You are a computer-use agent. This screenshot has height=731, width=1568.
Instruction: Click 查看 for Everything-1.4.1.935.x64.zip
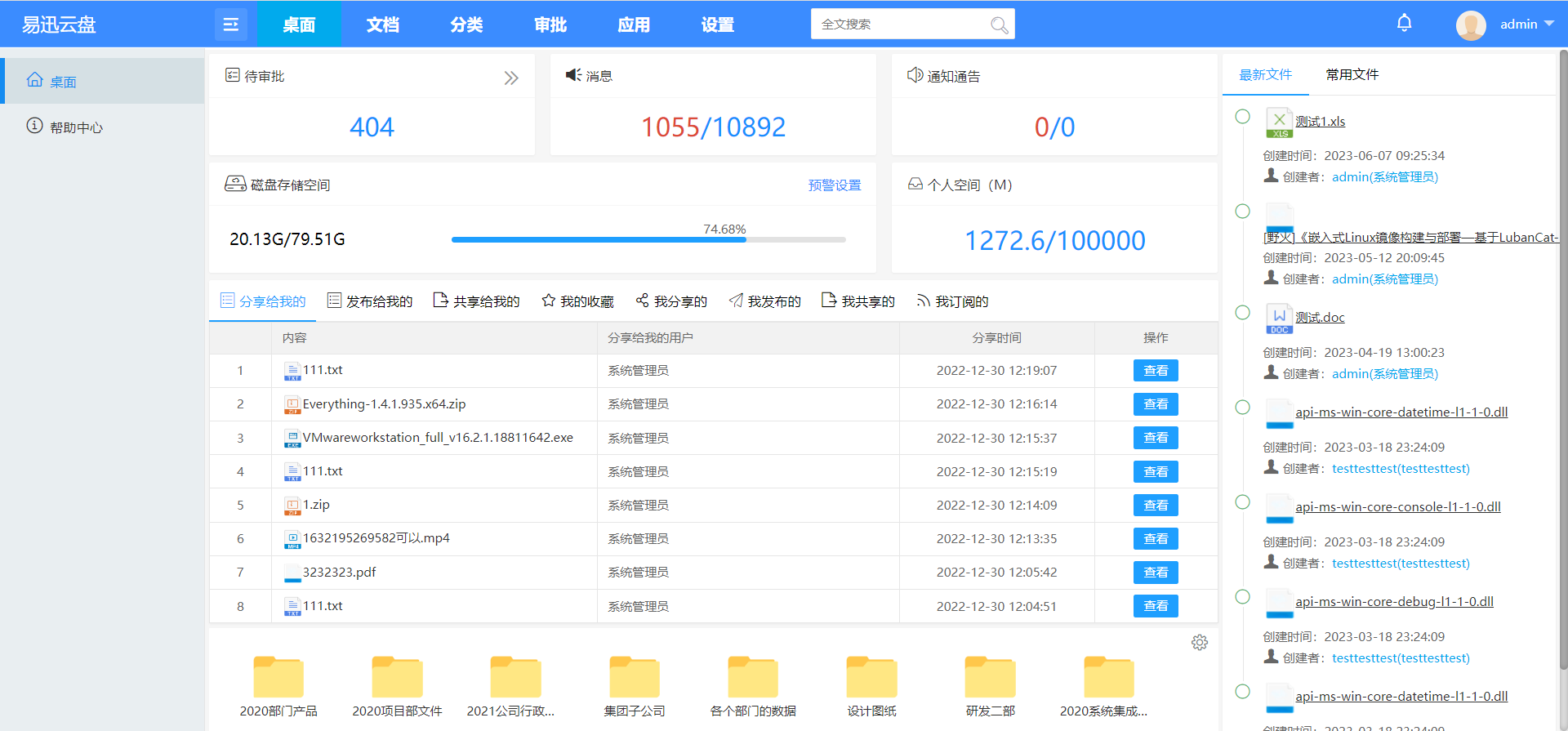[1155, 404]
